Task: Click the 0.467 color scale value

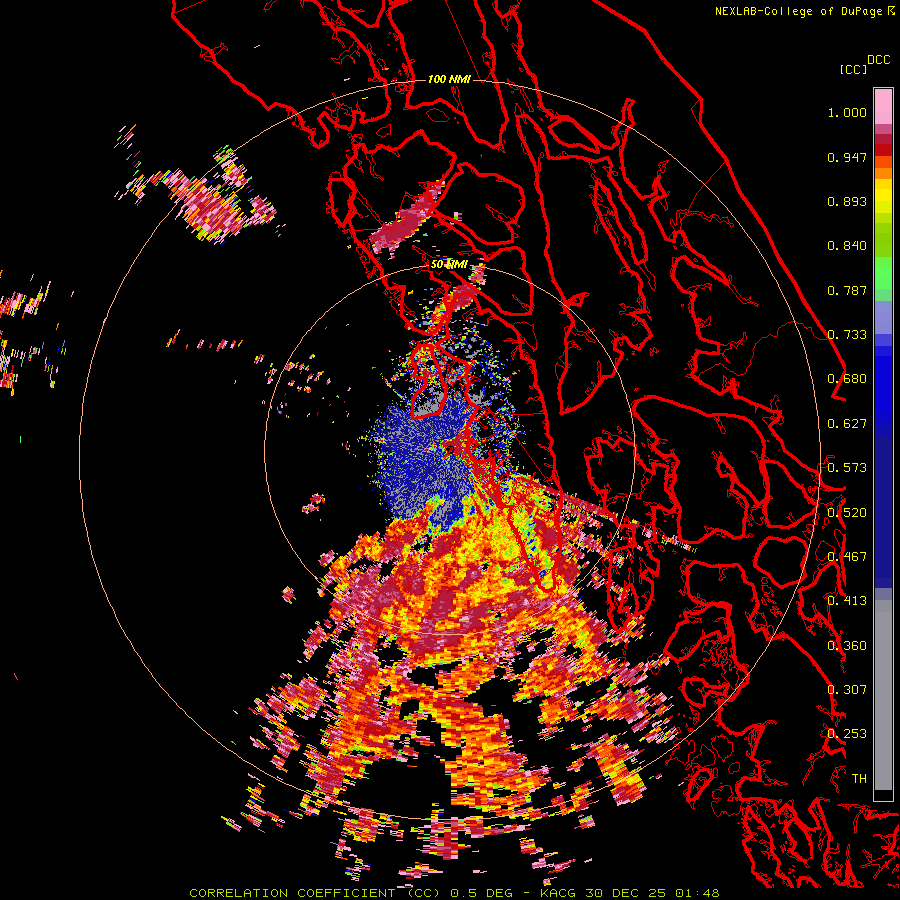Action: [847, 557]
